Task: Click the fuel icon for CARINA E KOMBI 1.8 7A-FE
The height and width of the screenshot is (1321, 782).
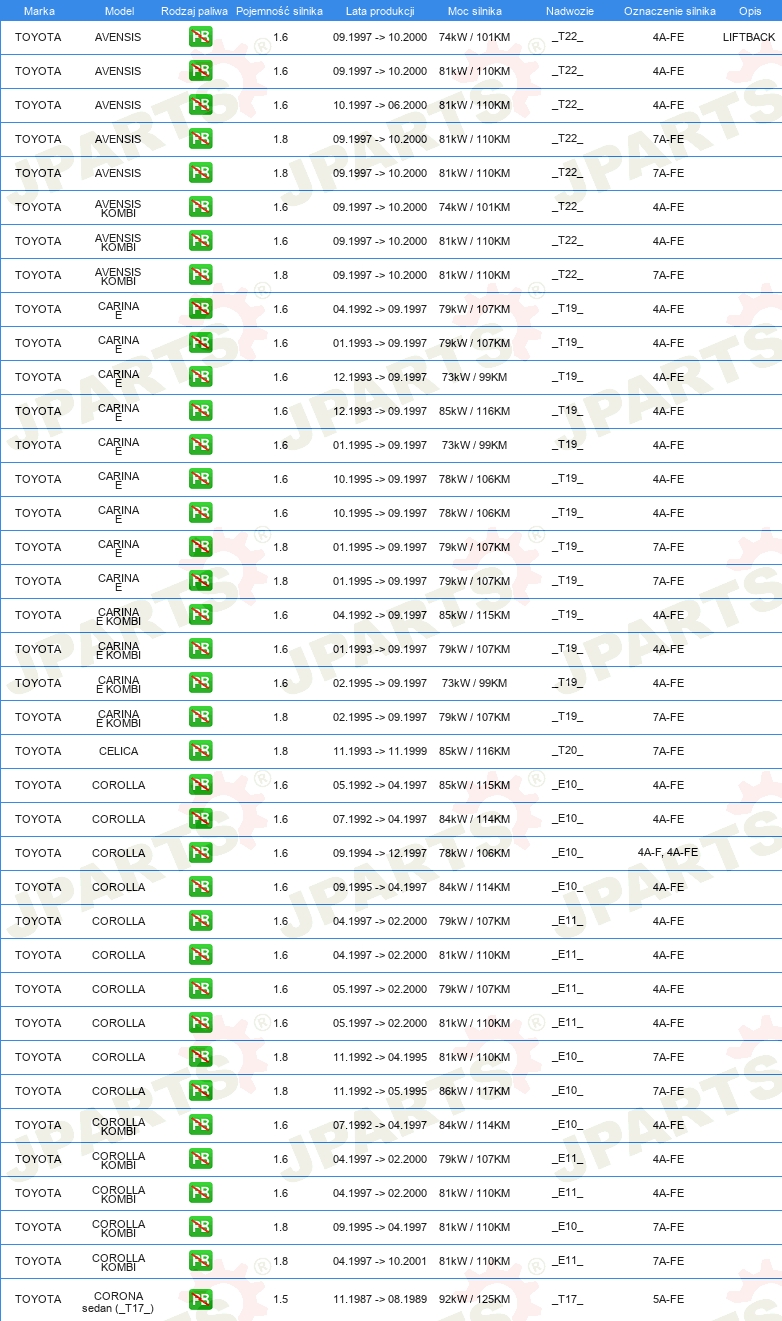Action: coord(200,717)
